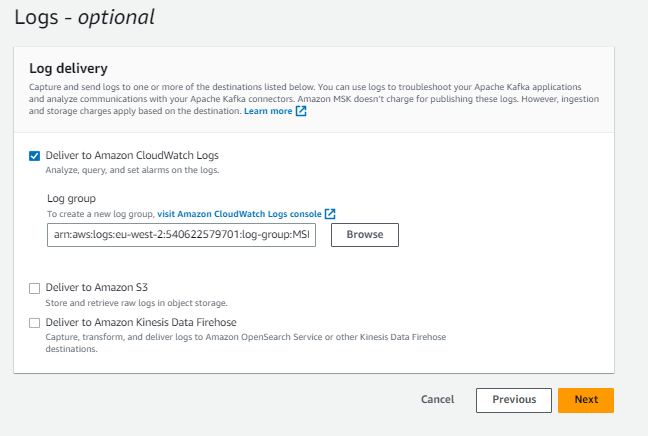
Task: Cancel the logs configuration
Action: (x=438, y=400)
